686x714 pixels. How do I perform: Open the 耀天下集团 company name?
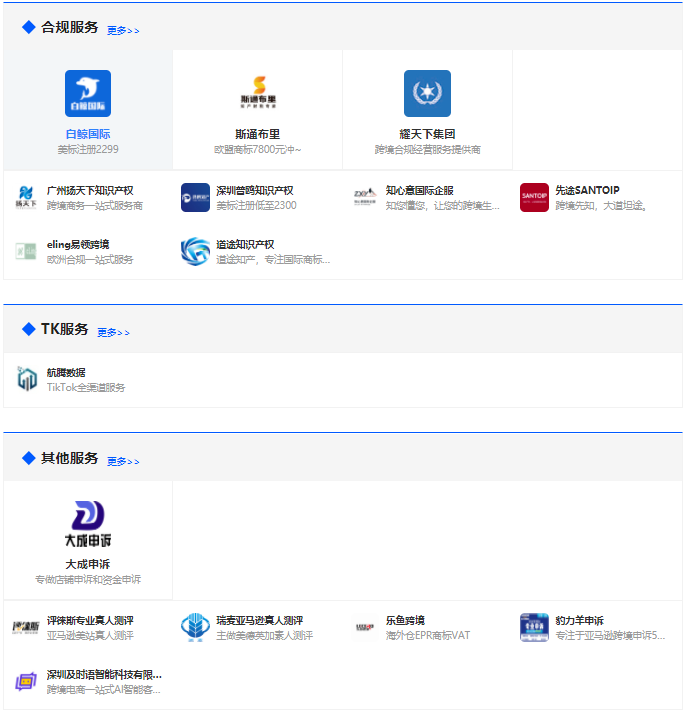(x=427, y=134)
